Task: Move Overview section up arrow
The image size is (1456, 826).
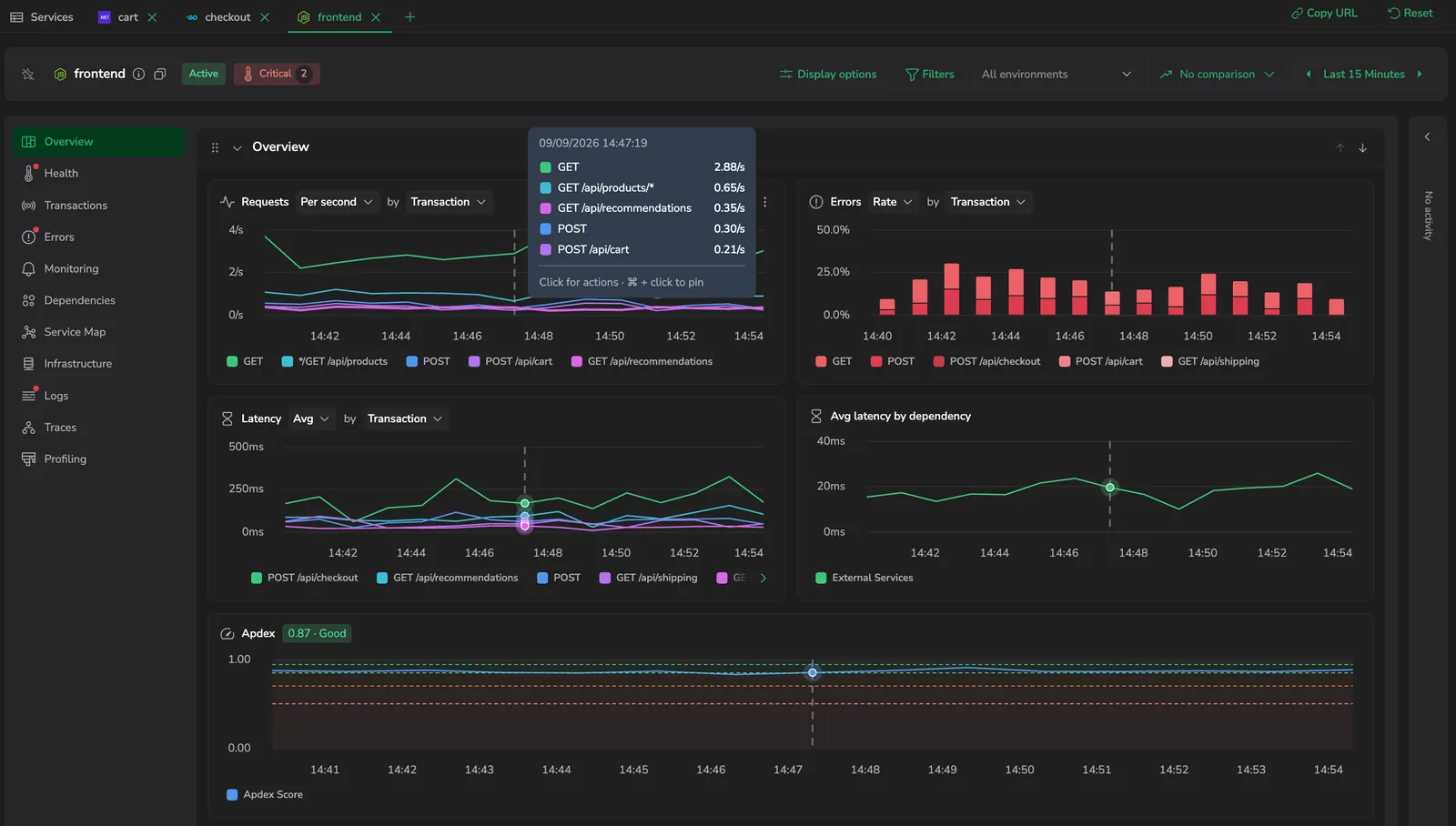Action: 1340,147
